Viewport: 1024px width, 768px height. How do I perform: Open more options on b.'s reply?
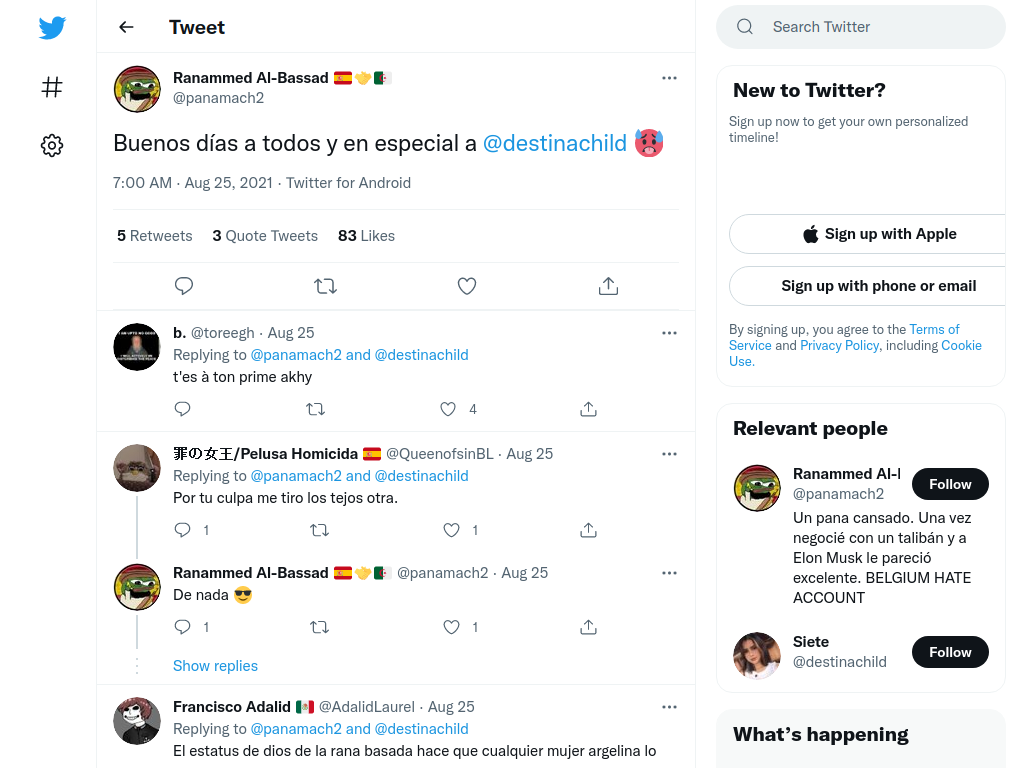[669, 333]
